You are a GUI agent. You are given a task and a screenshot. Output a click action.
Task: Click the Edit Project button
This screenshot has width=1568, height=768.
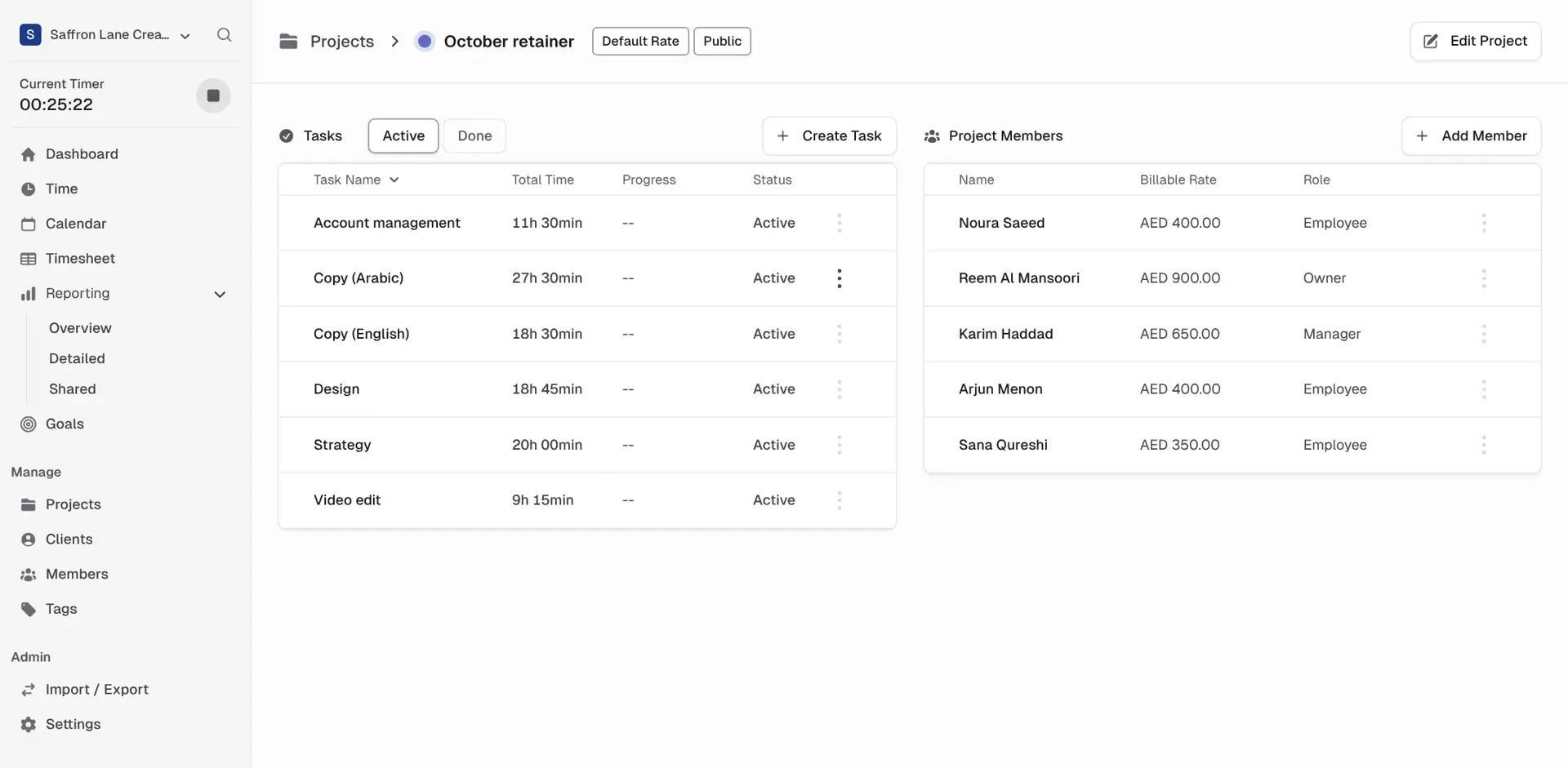[1475, 41]
